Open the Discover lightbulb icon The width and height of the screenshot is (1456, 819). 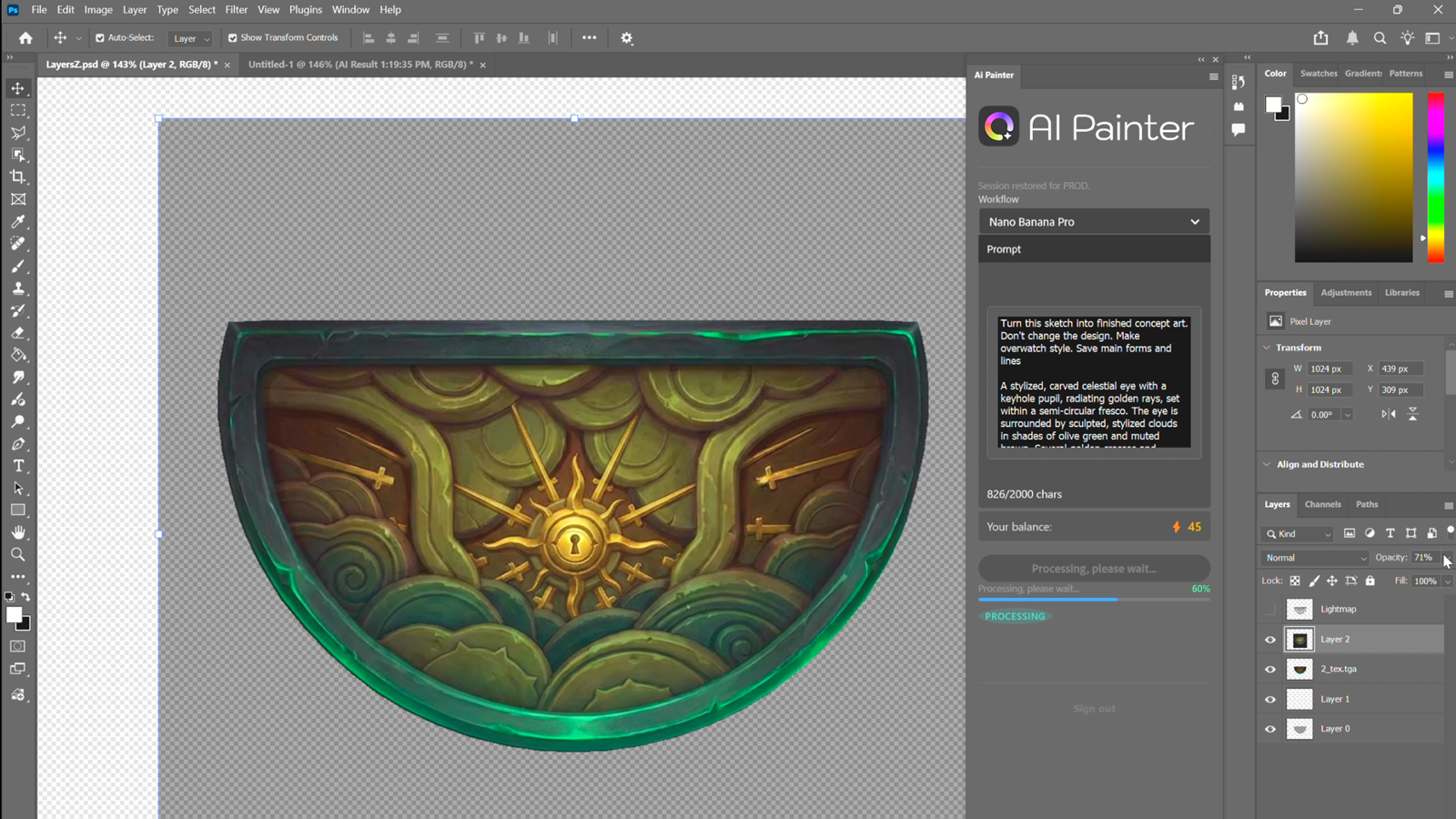coord(1408,38)
